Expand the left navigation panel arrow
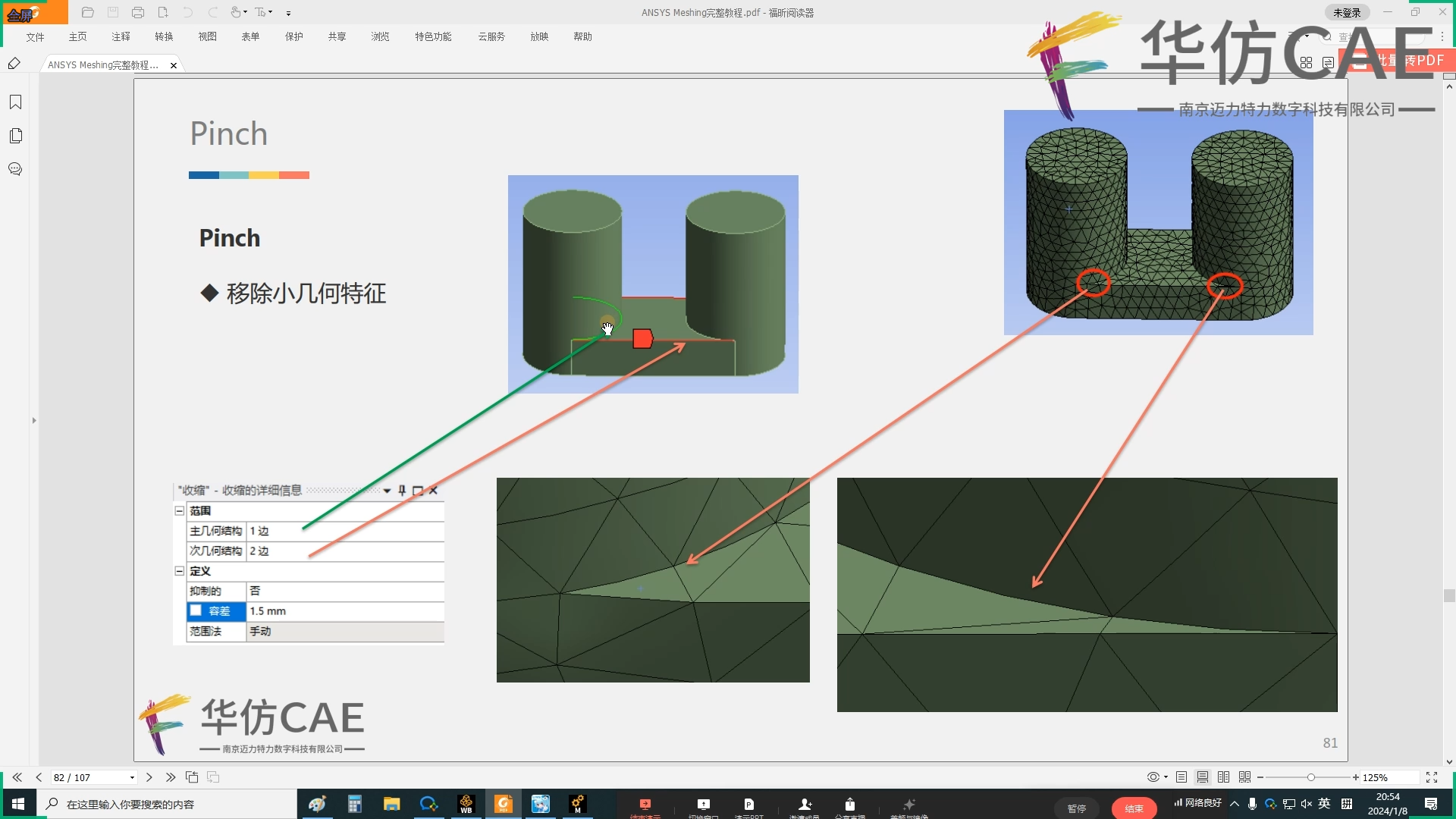Image resolution: width=1456 pixels, height=819 pixels. pyautogui.click(x=34, y=420)
